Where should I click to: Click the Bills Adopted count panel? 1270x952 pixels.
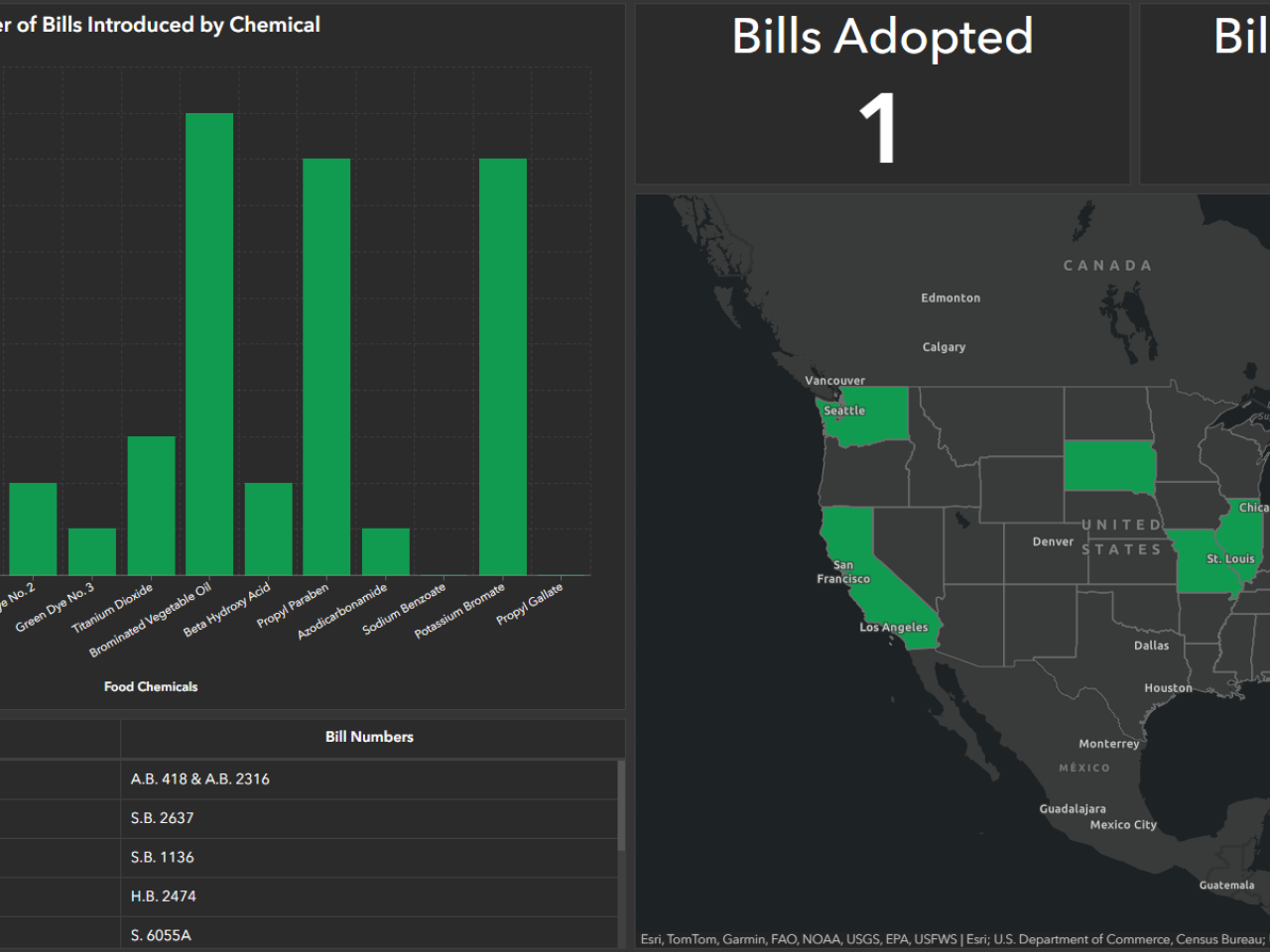tap(881, 94)
